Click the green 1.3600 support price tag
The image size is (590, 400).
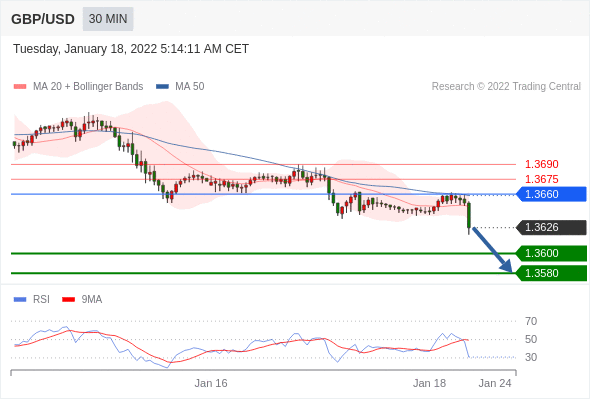[552, 253]
